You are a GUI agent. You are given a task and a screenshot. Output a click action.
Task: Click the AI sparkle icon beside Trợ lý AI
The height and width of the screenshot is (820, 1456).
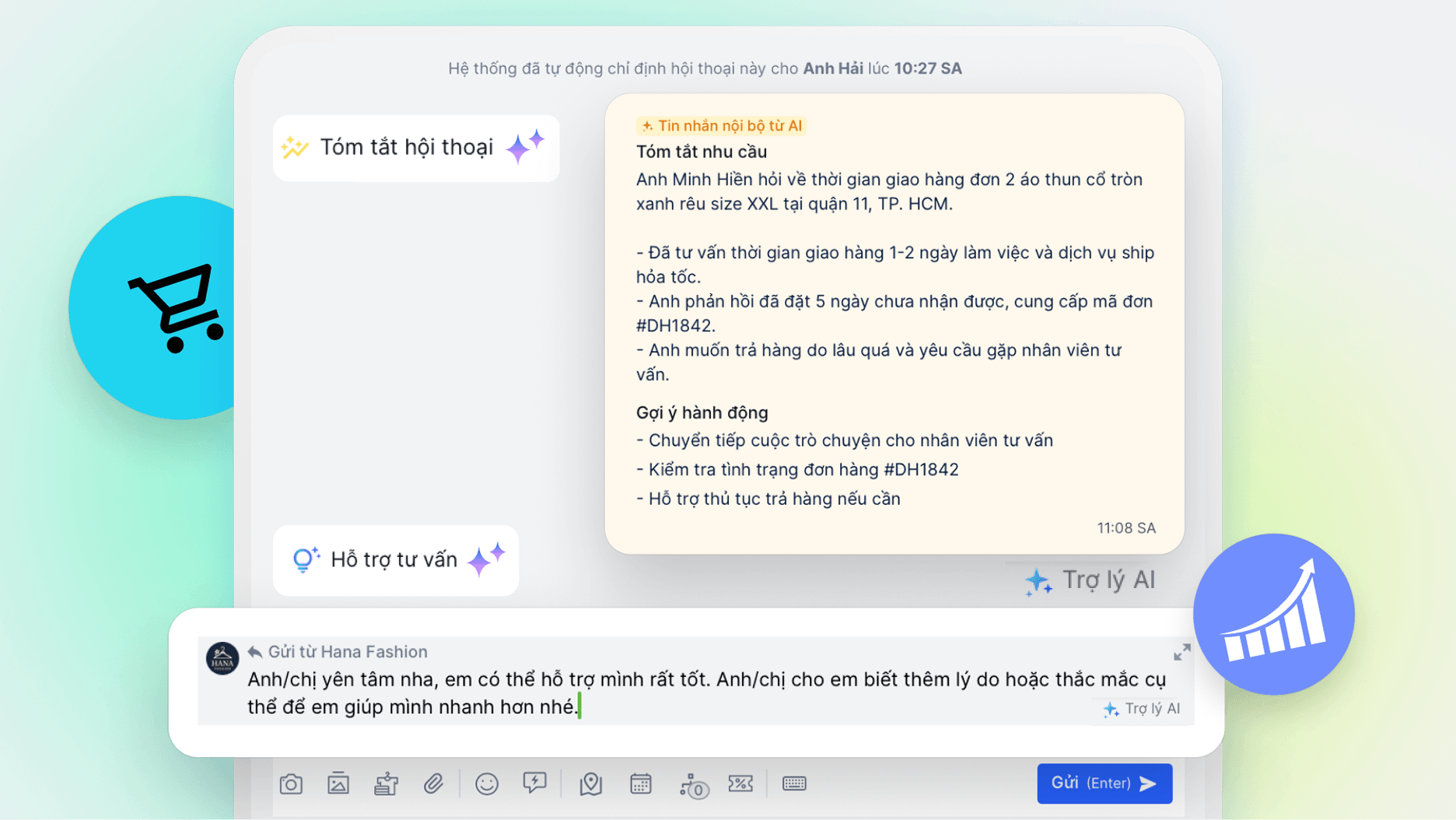1039,580
